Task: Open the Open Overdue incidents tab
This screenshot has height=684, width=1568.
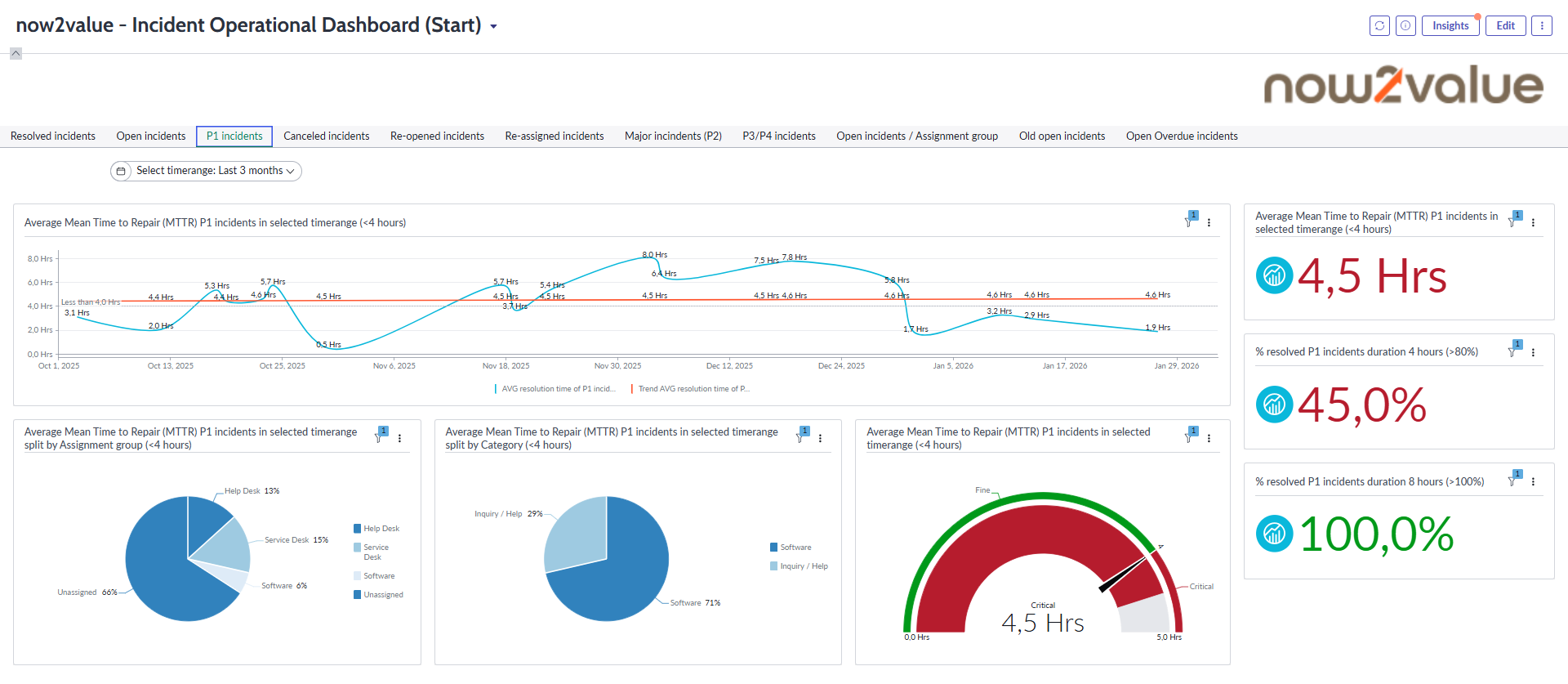Action: [1182, 136]
